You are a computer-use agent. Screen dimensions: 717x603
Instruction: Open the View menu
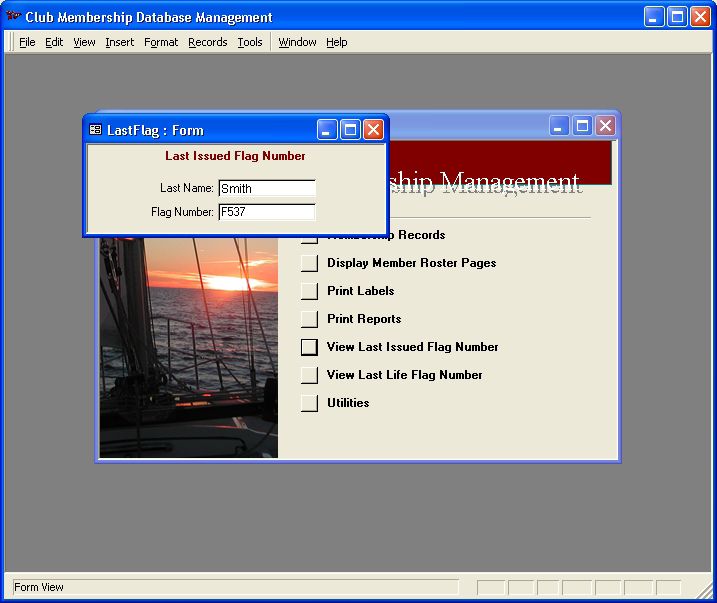point(84,42)
